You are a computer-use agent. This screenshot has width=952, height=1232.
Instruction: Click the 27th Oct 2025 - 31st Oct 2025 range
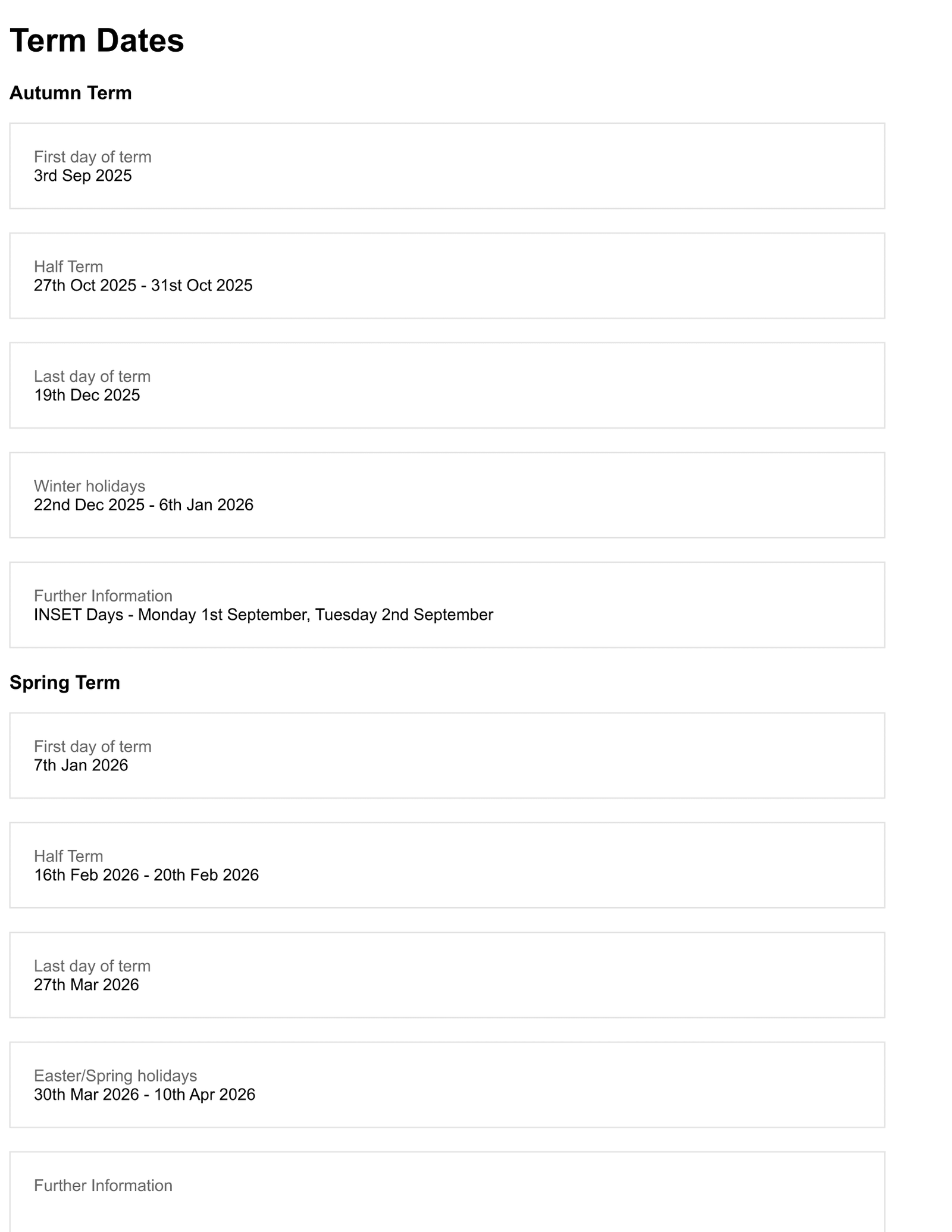click(x=143, y=286)
